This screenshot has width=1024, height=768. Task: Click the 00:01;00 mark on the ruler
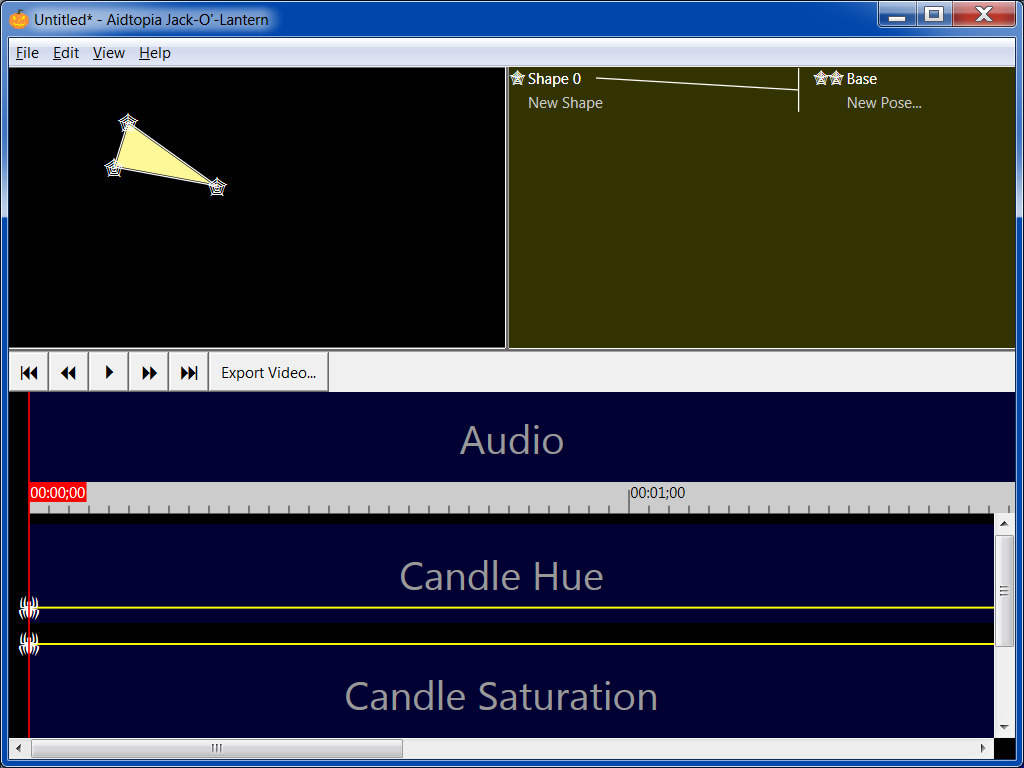point(658,493)
